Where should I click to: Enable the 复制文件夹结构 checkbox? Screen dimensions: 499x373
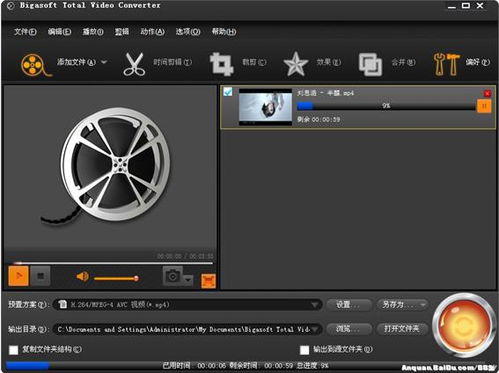(x=14, y=350)
